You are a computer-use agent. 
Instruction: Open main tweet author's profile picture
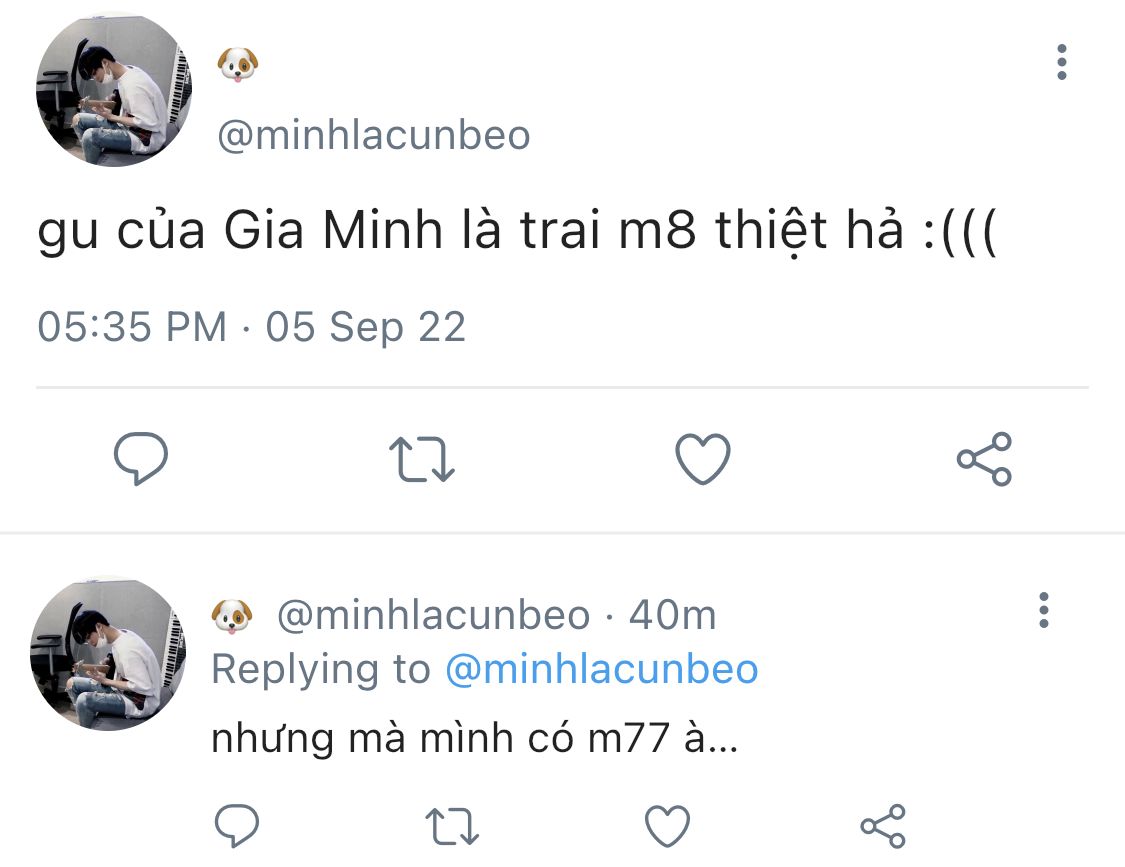114,90
